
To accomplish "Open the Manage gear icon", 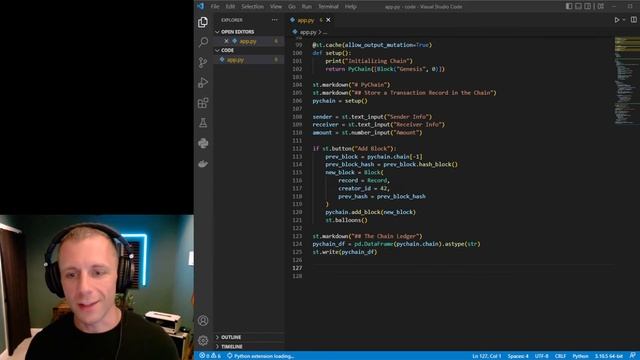I will (203, 340).
